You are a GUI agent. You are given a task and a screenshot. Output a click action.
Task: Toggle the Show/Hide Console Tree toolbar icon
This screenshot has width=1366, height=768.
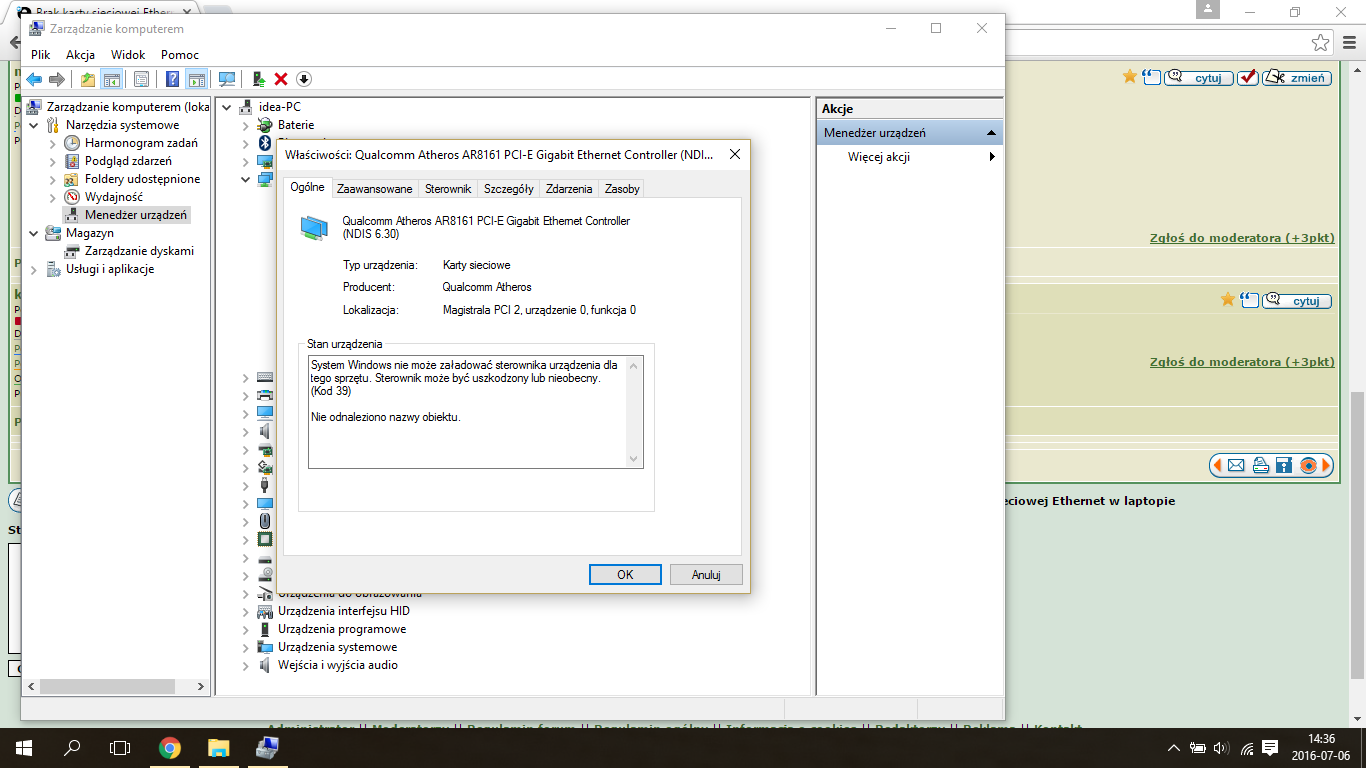(x=112, y=80)
